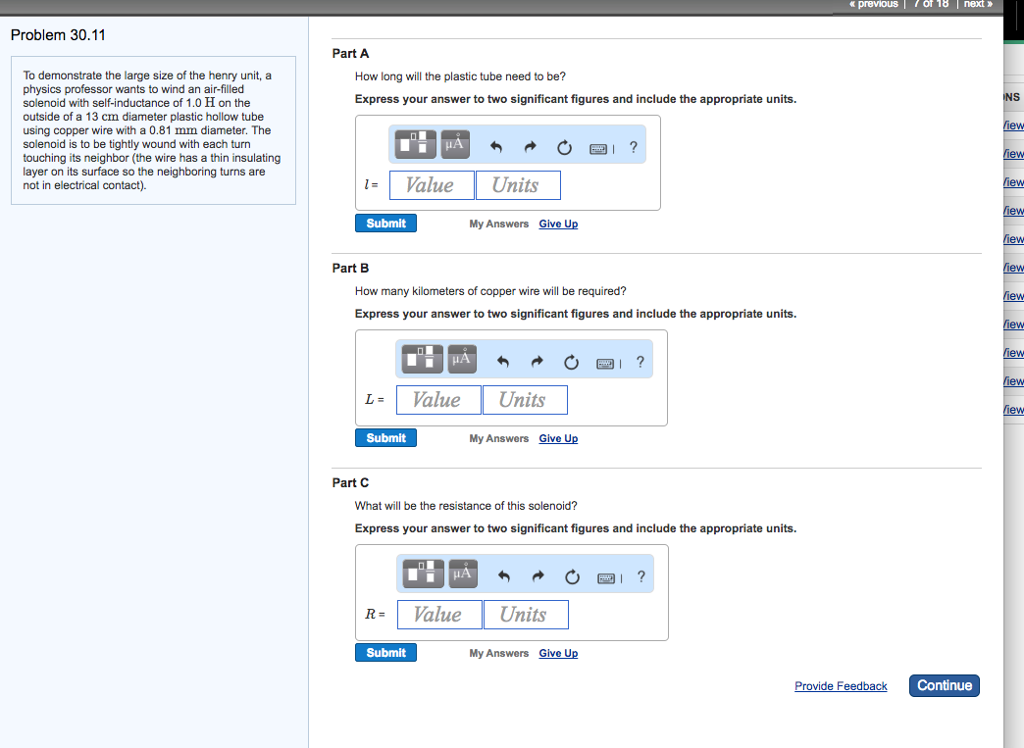The image size is (1024, 748).
Task: Open Provide Feedback link
Action: pos(840,686)
